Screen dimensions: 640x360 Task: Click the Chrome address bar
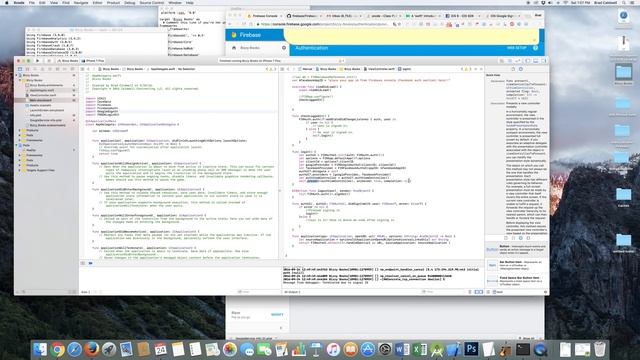tap(327, 24)
